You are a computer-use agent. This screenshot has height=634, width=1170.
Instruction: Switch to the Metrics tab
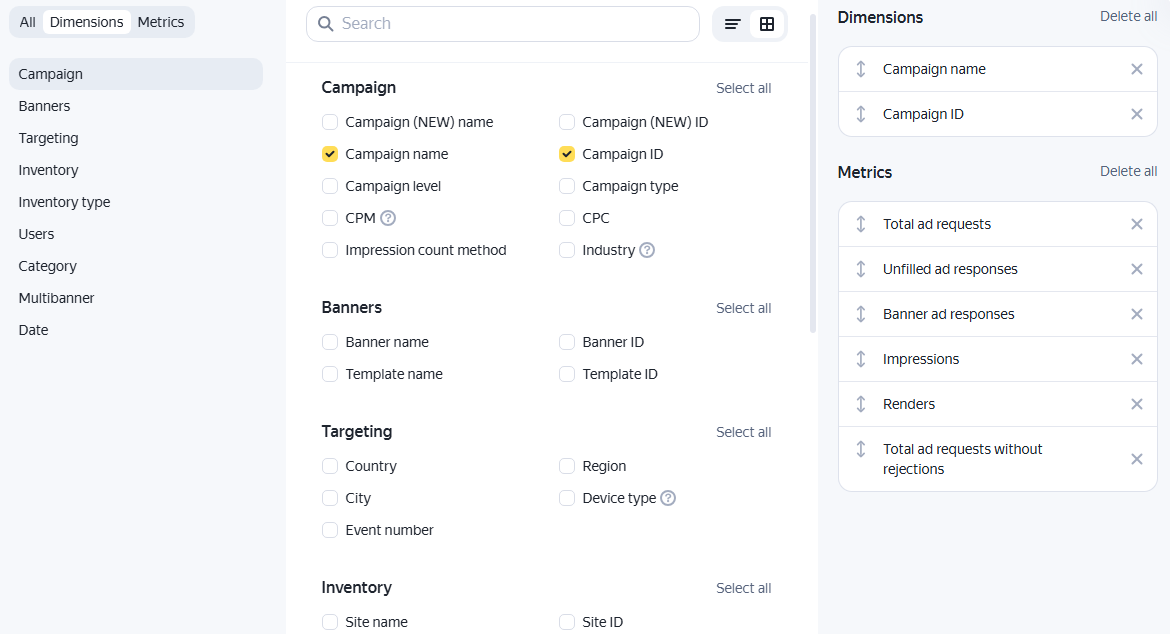[x=161, y=22]
